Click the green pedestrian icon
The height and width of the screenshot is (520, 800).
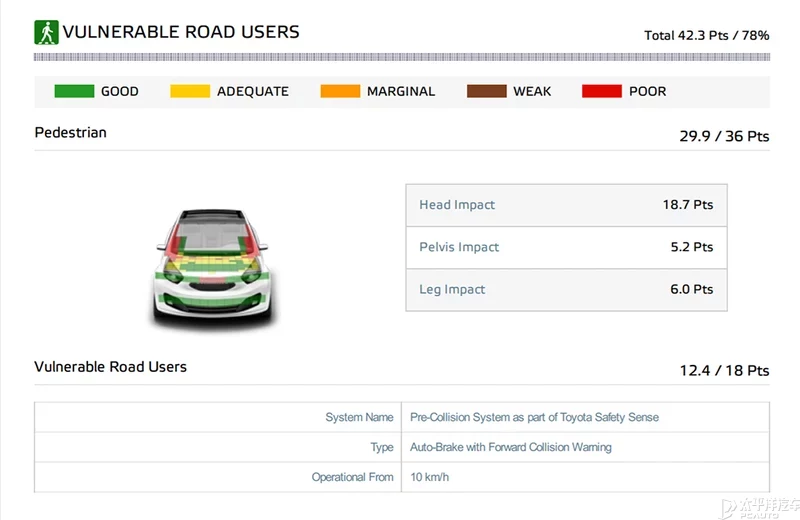click(x=46, y=32)
